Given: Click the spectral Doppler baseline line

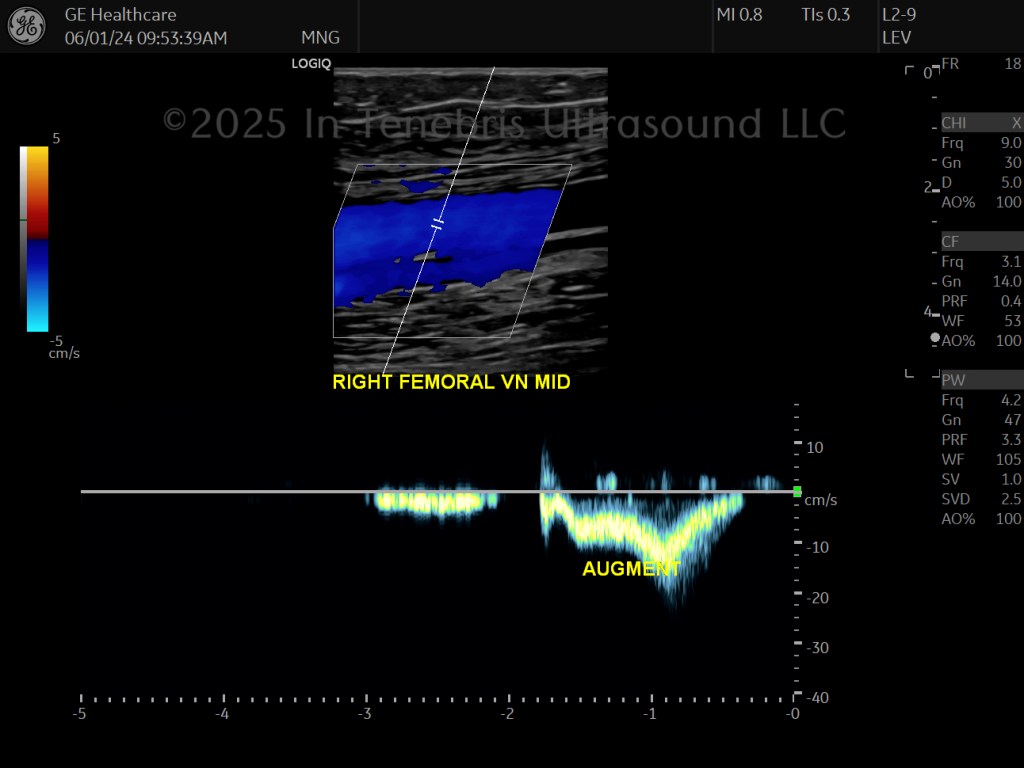Looking at the screenshot, I should [436, 491].
